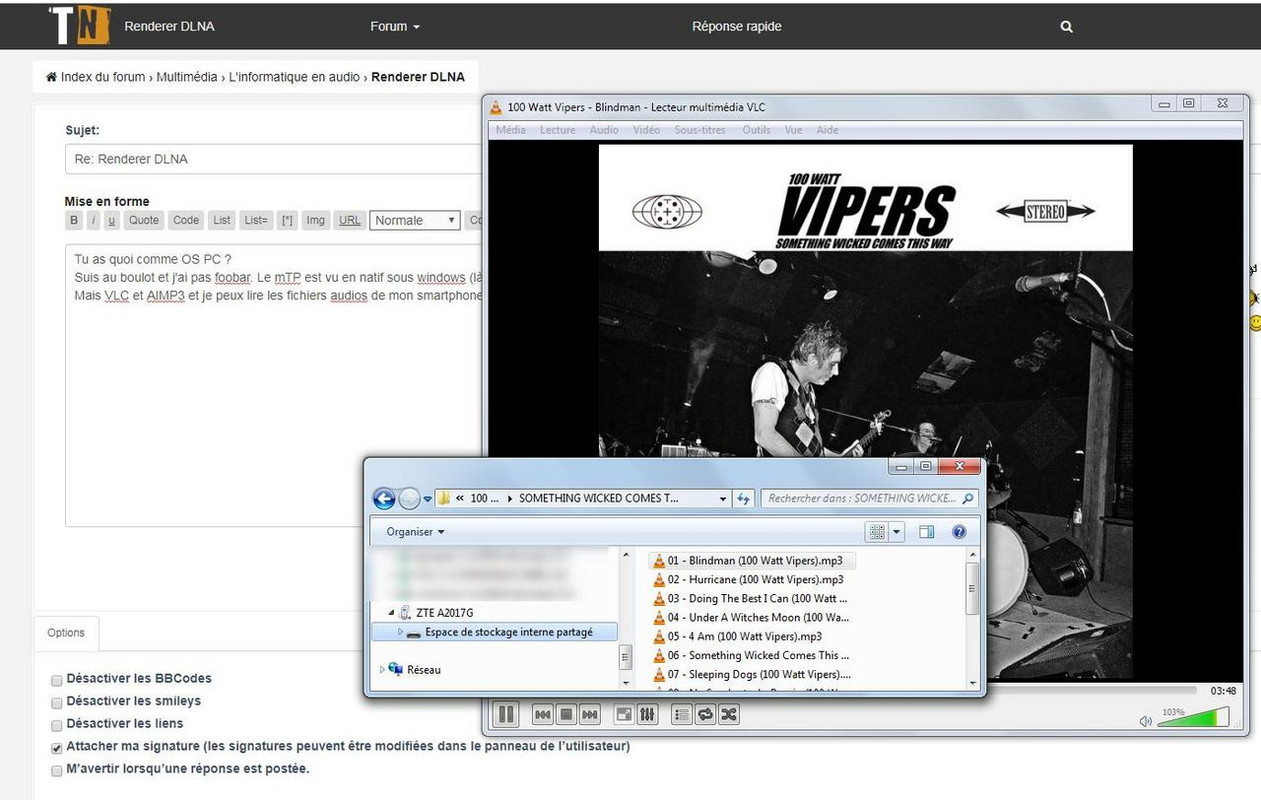The width and height of the screenshot is (1261, 800).
Task: Insert a Code BBCode tag
Action: (x=186, y=220)
